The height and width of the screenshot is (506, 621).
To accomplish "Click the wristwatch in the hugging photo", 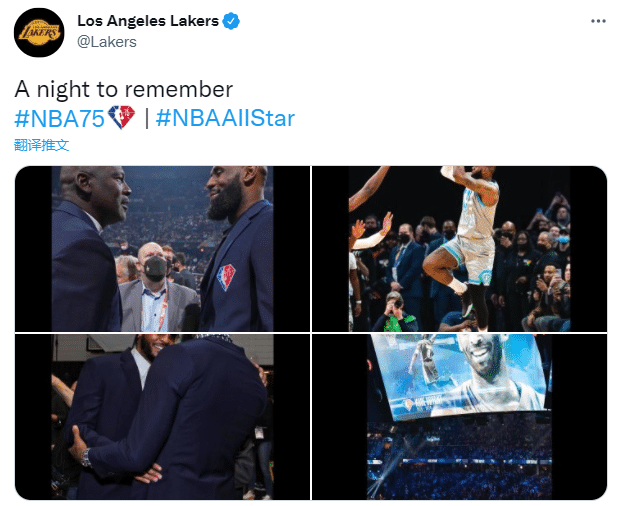I will point(86,457).
